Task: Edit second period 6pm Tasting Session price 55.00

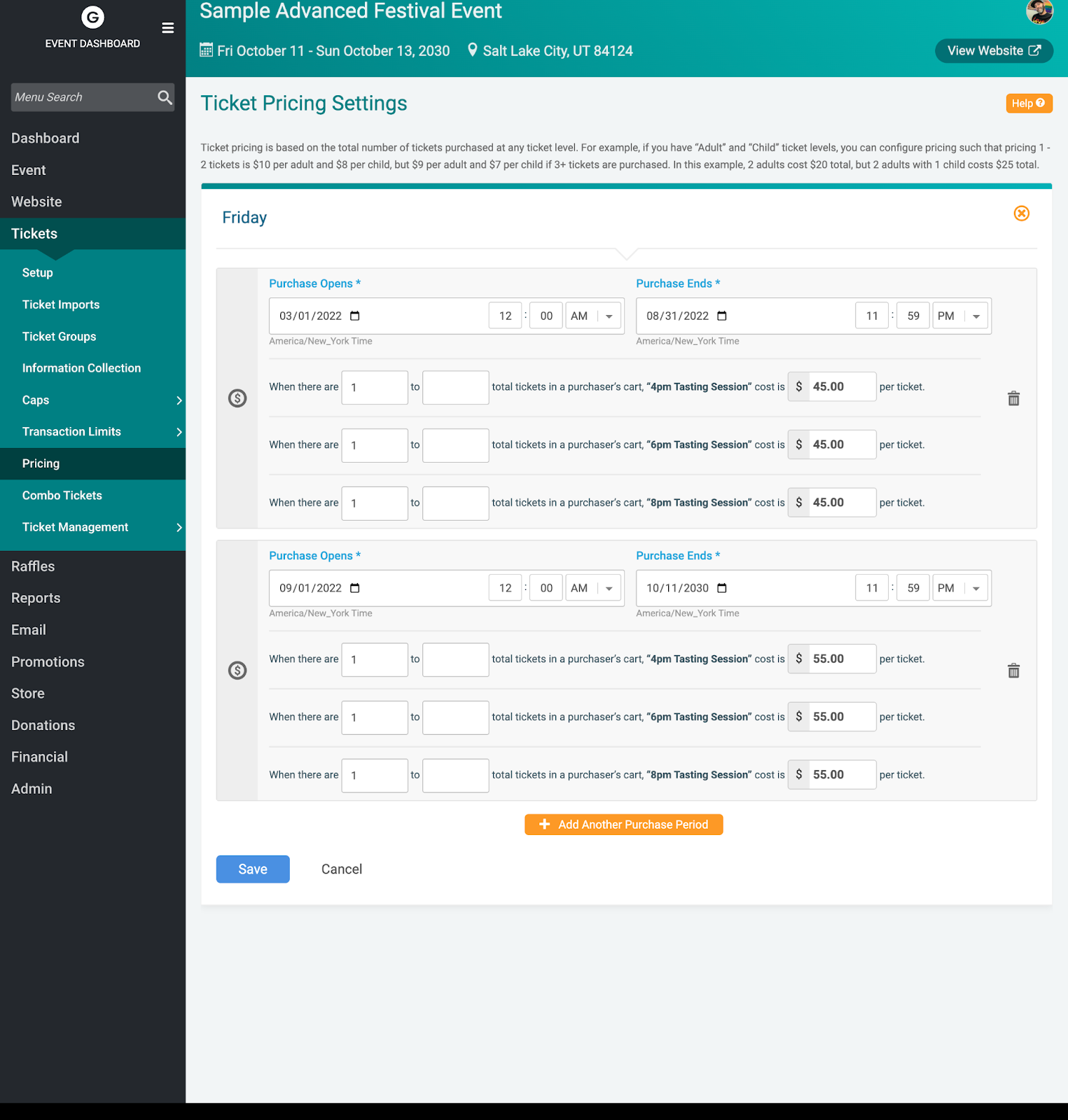Action: [x=842, y=717]
